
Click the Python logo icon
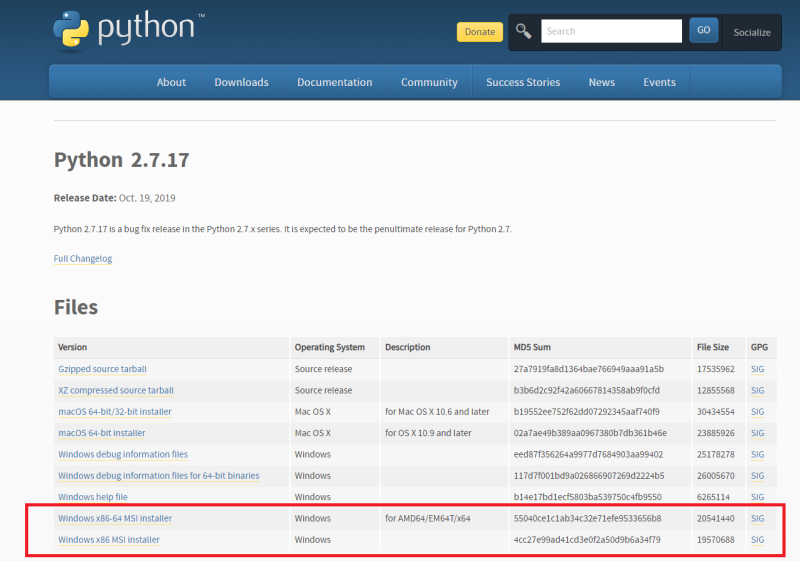pos(71,29)
